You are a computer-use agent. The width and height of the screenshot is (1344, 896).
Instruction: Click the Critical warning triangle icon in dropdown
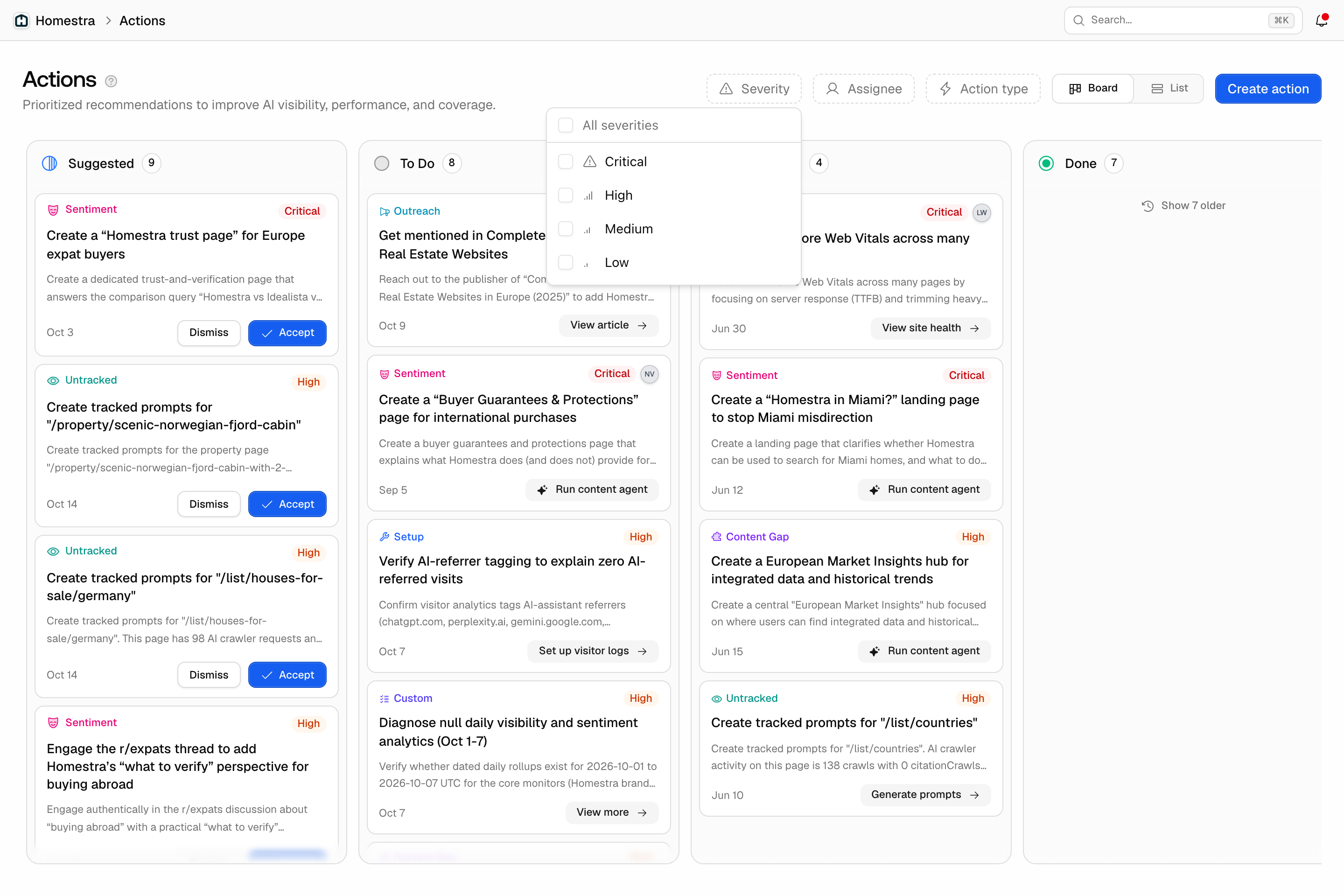(590, 162)
